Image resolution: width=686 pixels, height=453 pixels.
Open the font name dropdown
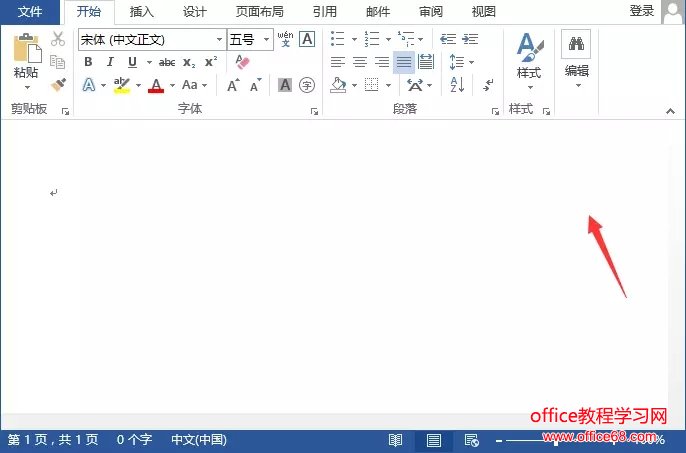(219, 39)
